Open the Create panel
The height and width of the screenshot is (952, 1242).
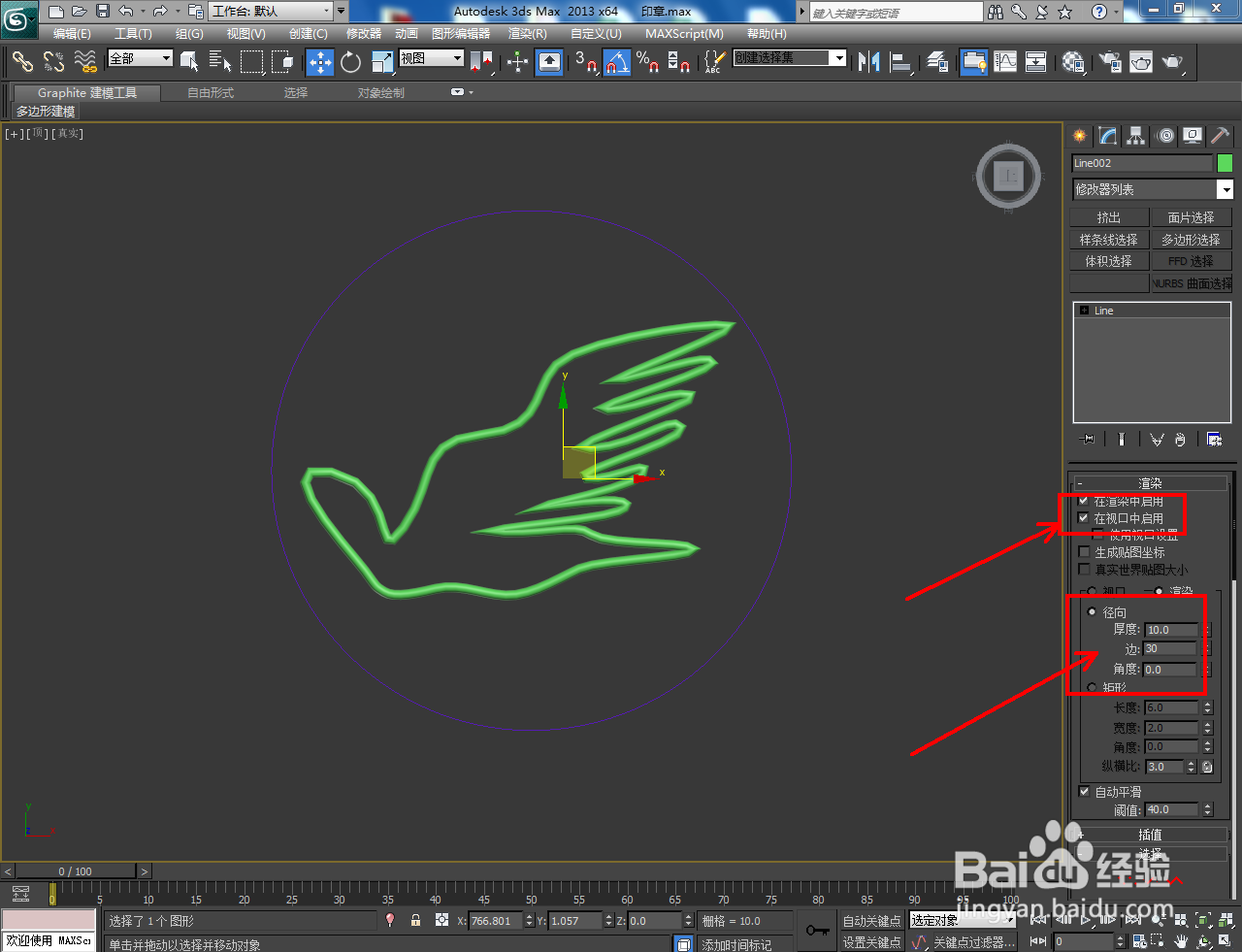tap(1079, 136)
